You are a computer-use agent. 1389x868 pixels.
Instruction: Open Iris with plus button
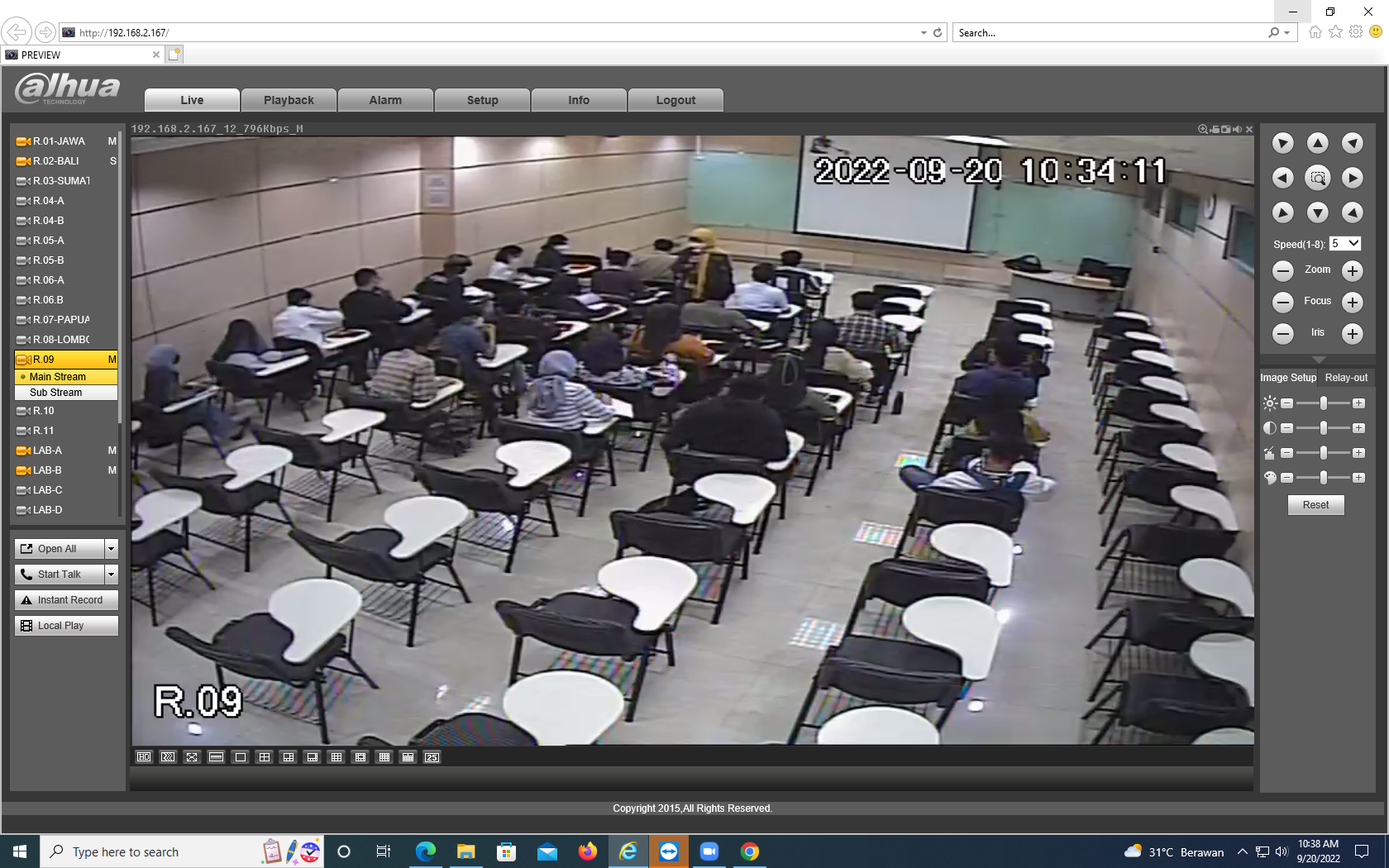[1352, 333]
